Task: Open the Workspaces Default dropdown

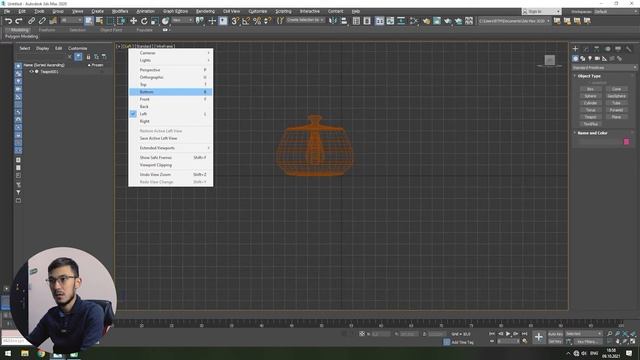Action: point(616,11)
